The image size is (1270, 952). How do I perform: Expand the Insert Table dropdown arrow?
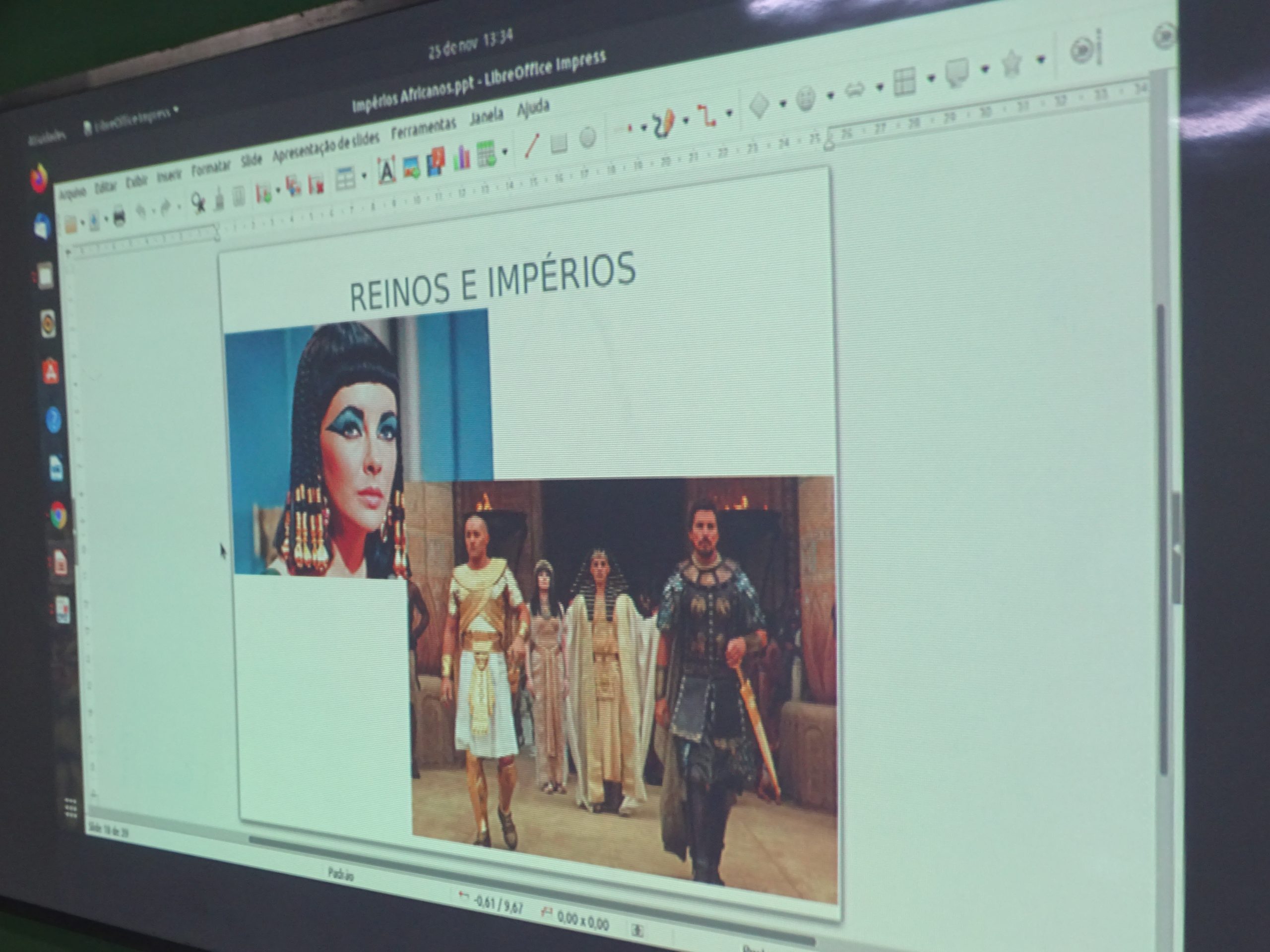click(x=505, y=152)
